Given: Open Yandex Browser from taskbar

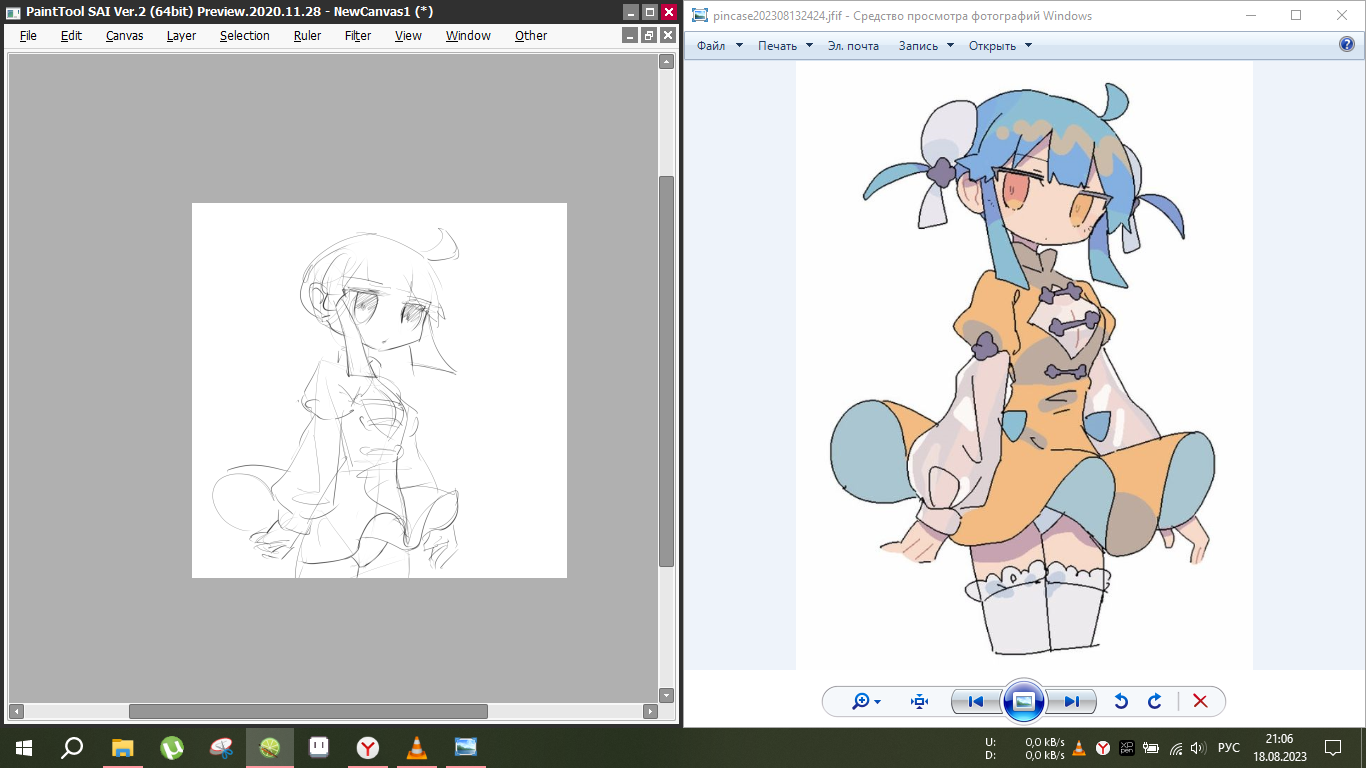Looking at the screenshot, I should tap(368, 747).
